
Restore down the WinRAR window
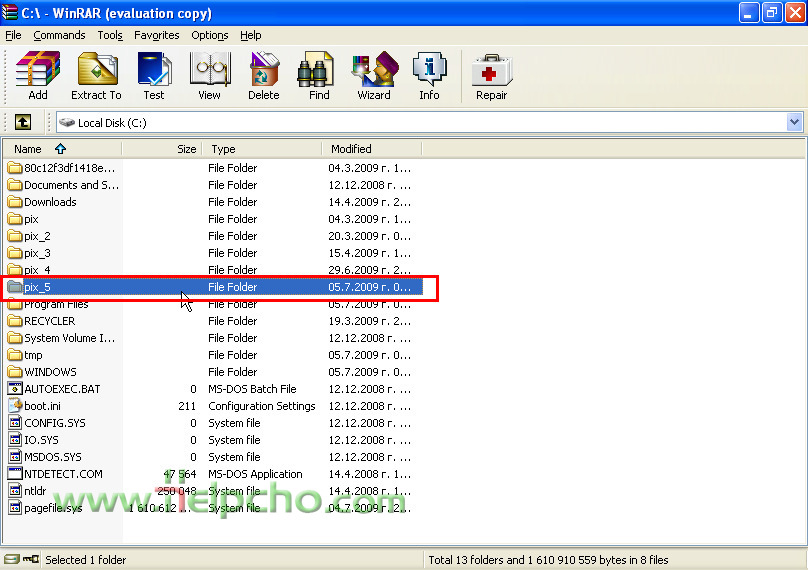tap(771, 13)
